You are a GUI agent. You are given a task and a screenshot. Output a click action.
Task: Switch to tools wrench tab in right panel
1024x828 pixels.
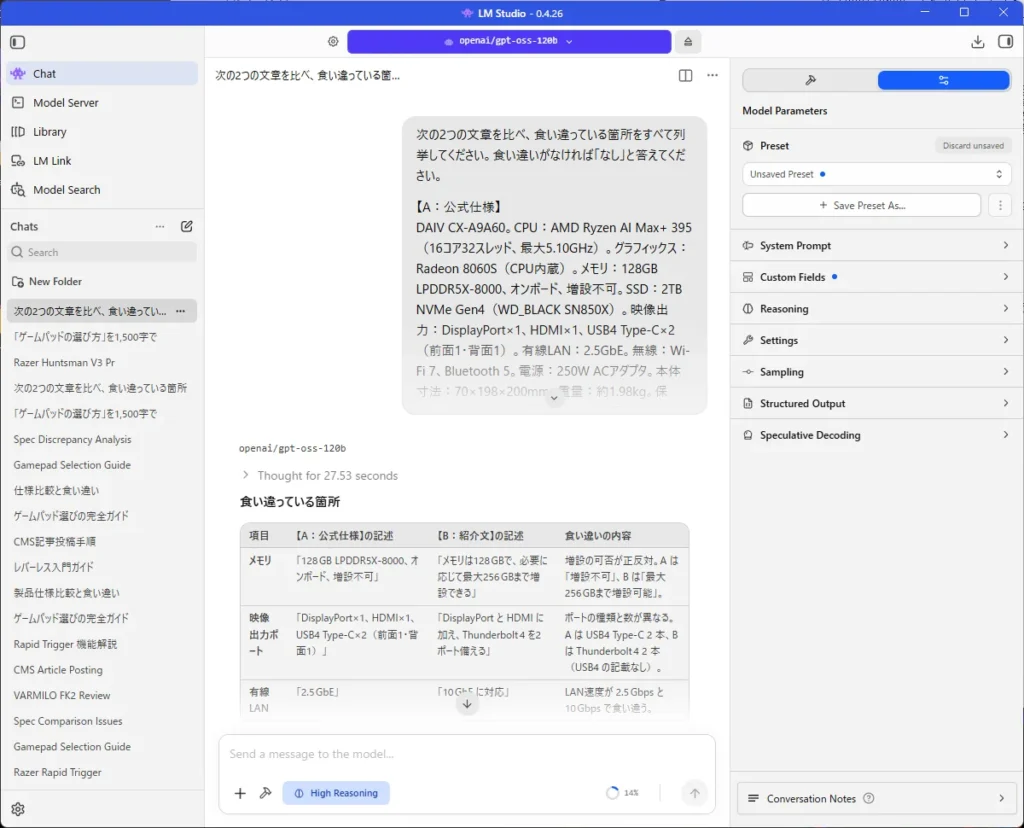point(810,80)
